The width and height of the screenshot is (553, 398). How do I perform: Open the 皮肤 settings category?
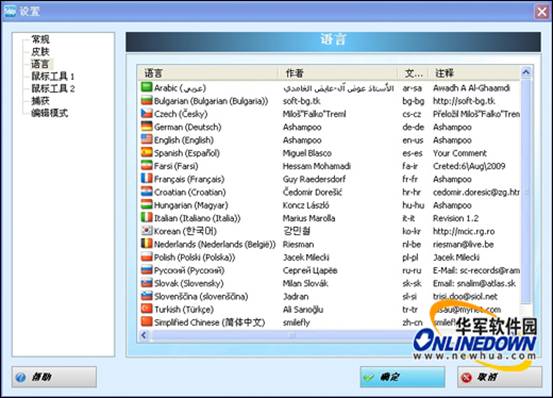[x=40, y=51]
